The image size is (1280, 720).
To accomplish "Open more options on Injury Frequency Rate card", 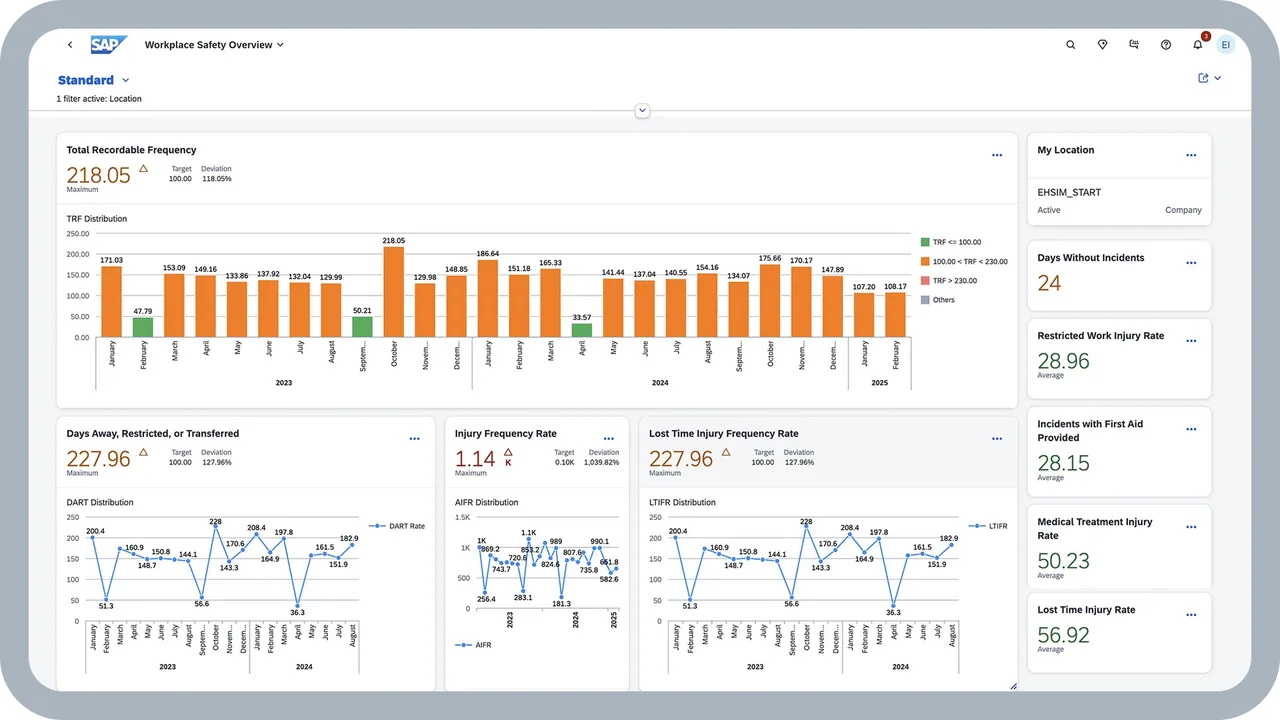I will tap(609, 439).
